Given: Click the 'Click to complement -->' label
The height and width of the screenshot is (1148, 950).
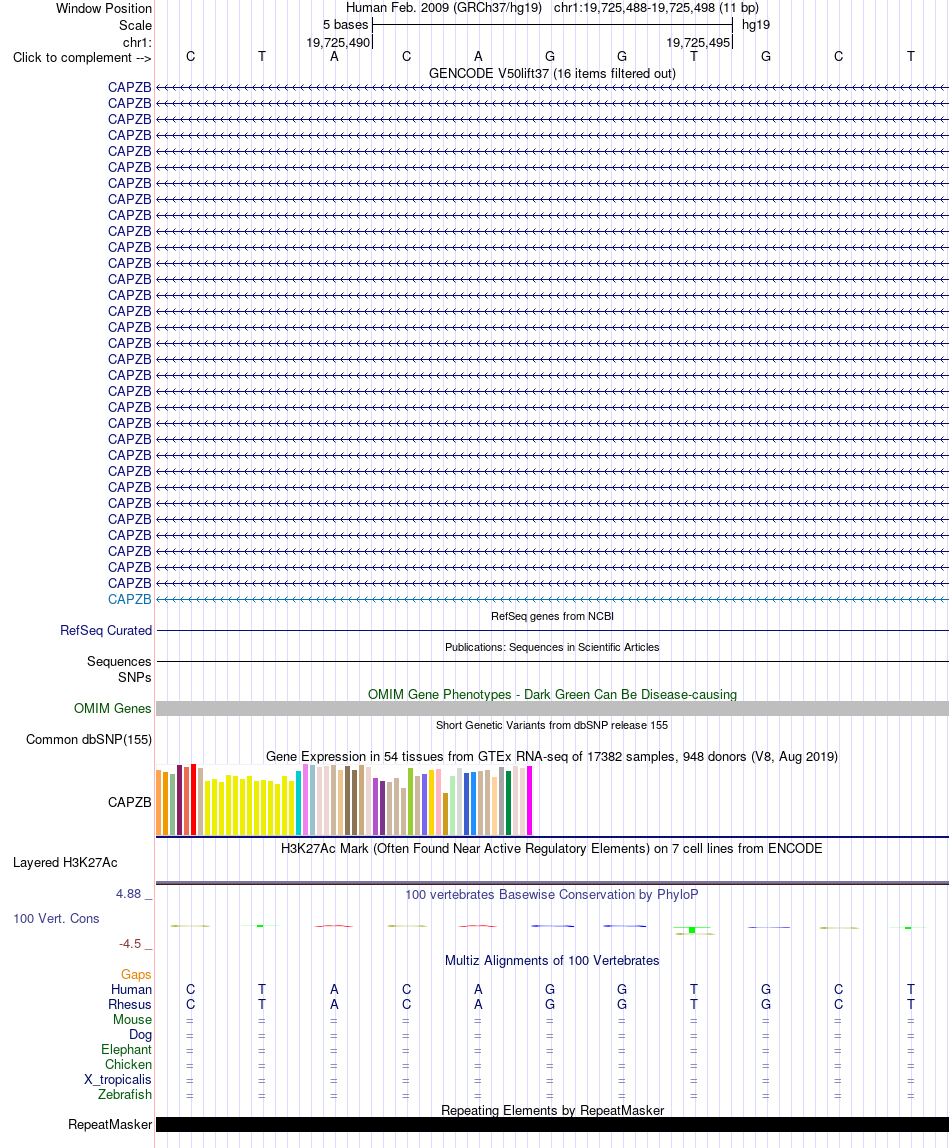Looking at the screenshot, I should point(82,57).
